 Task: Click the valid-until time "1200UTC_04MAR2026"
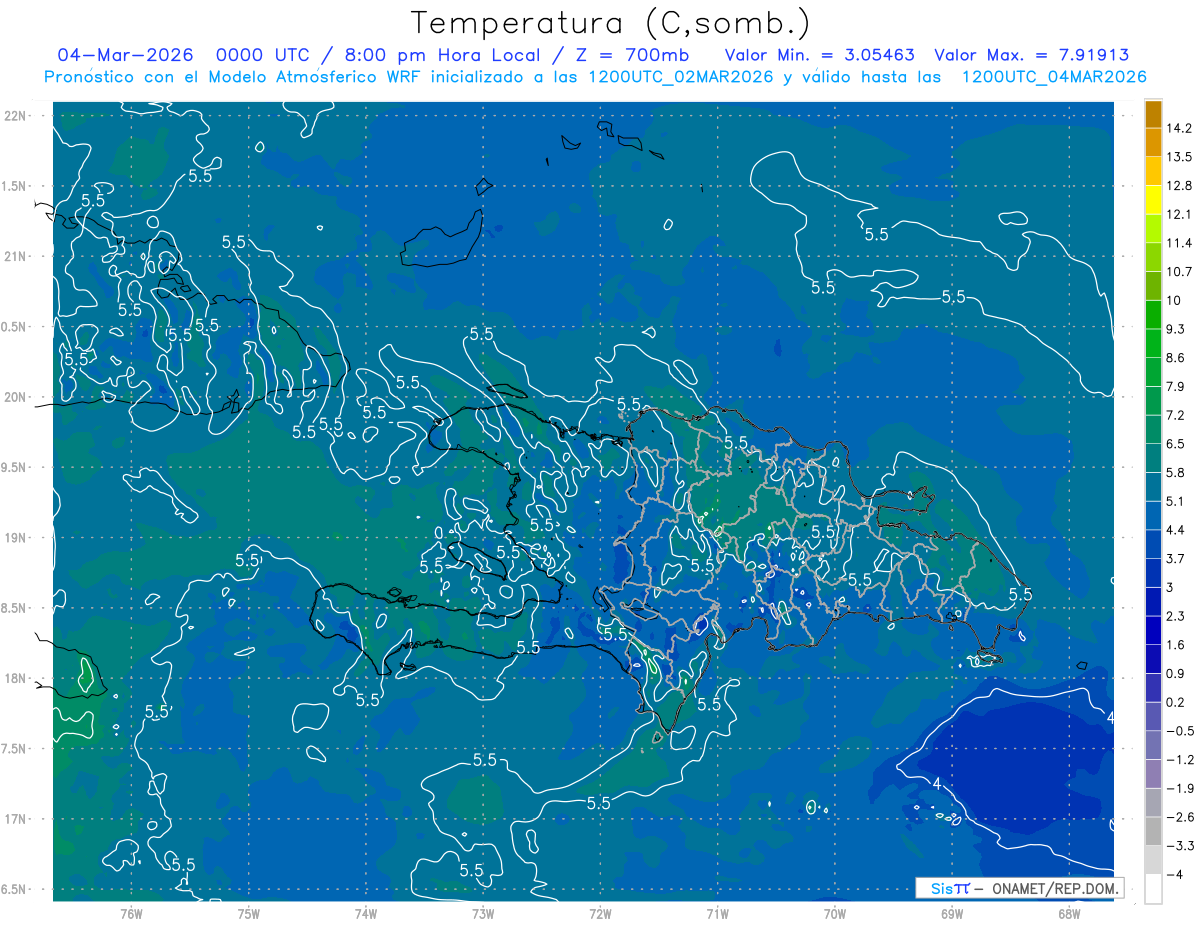pyautogui.click(x=1053, y=77)
